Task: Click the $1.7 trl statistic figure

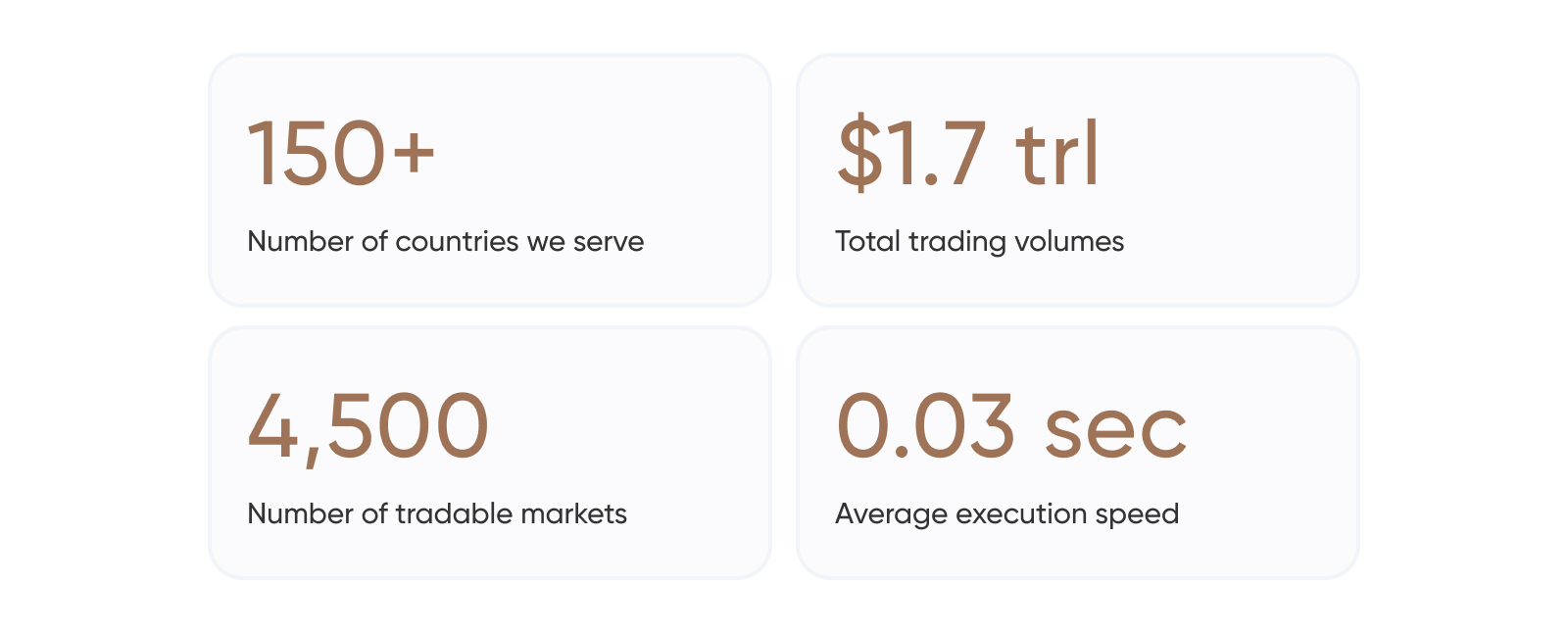Action: (x=967, y=153)
